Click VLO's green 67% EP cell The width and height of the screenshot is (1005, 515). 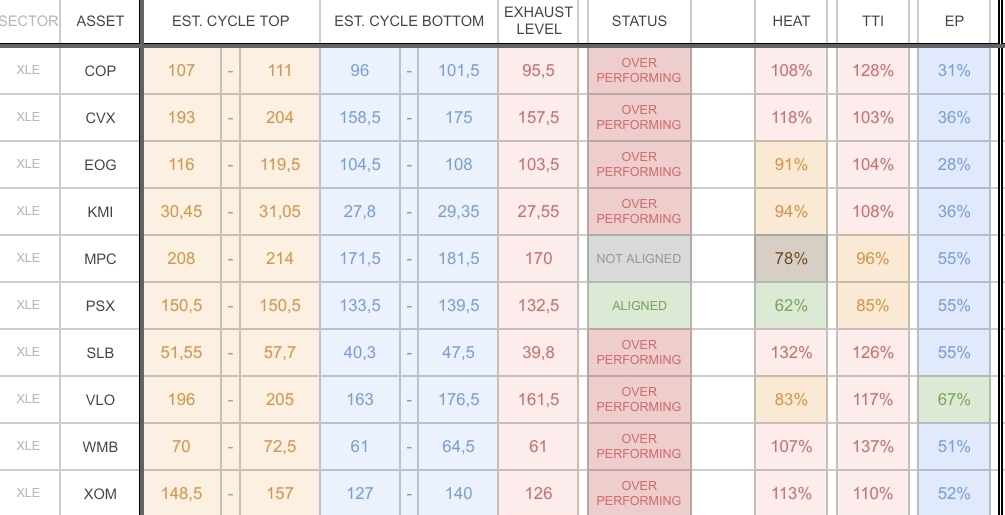tap(954, 399)
